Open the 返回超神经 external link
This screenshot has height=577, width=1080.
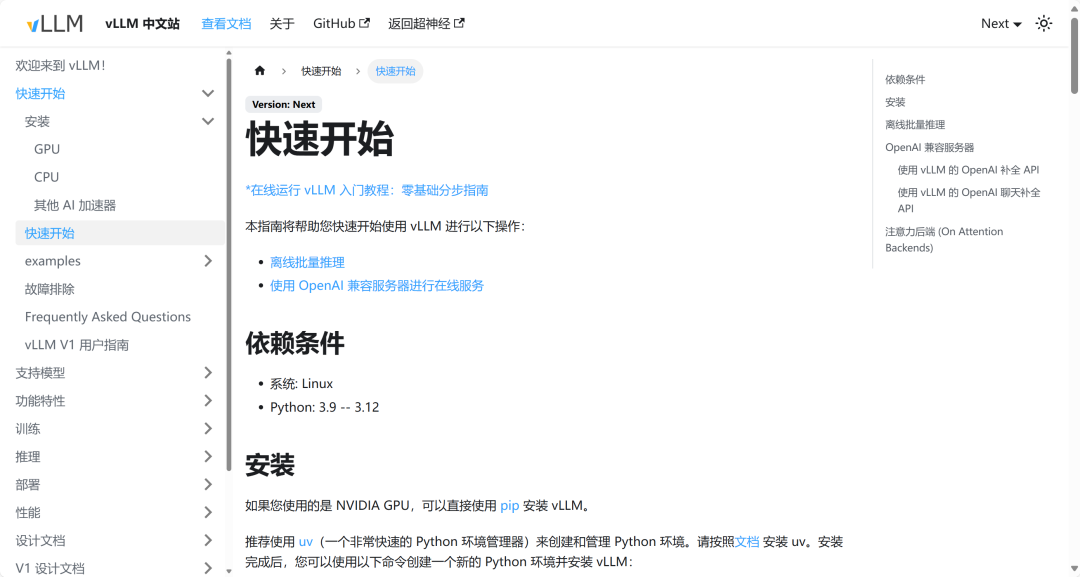point(426,23)
